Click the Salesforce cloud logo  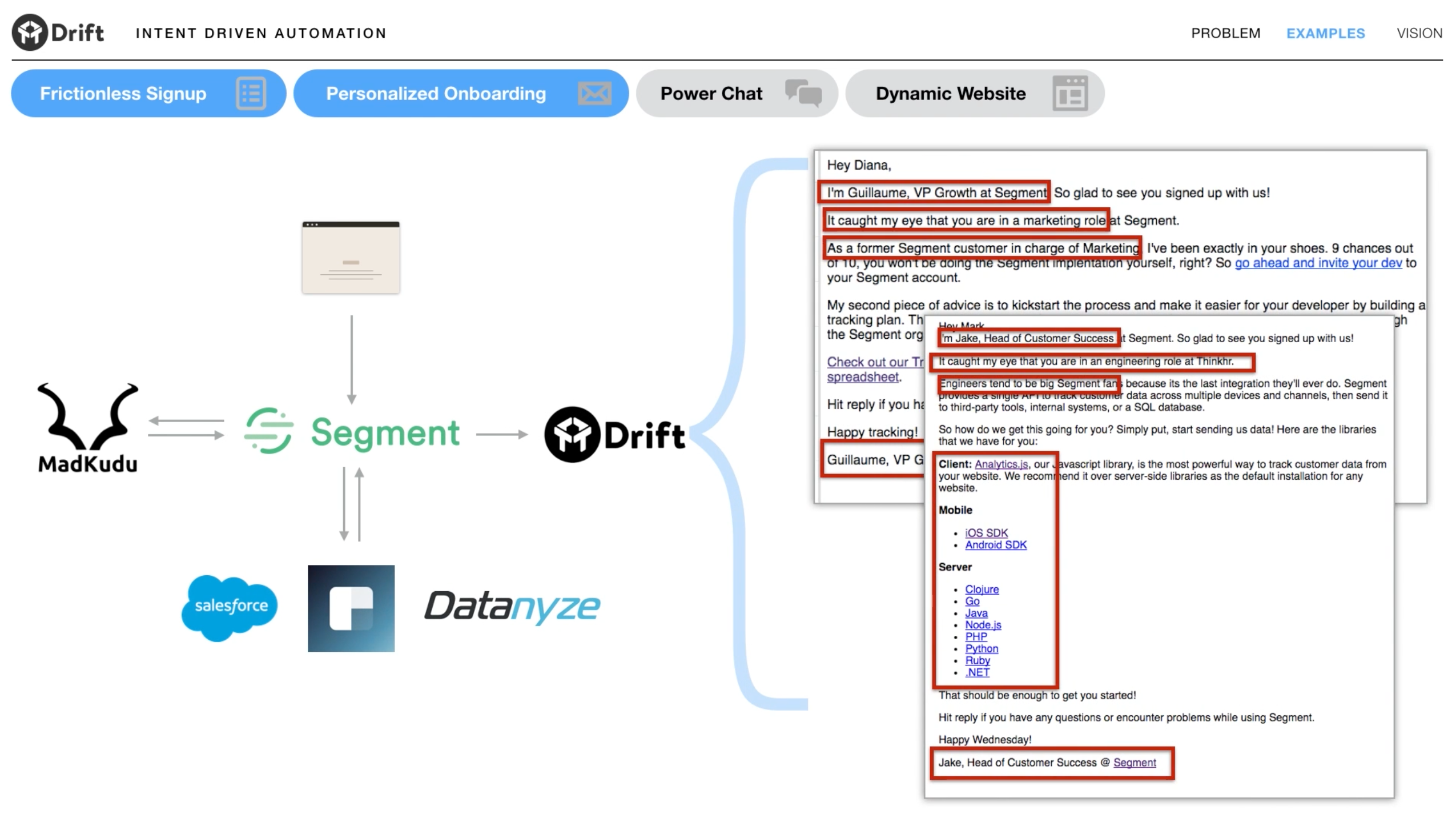(230, 607)
